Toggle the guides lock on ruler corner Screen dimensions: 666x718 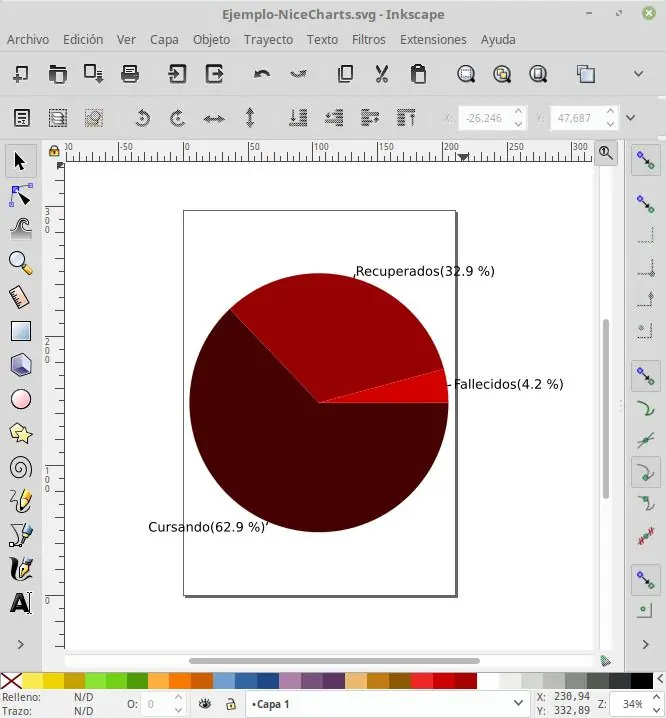tap(54, 151)
